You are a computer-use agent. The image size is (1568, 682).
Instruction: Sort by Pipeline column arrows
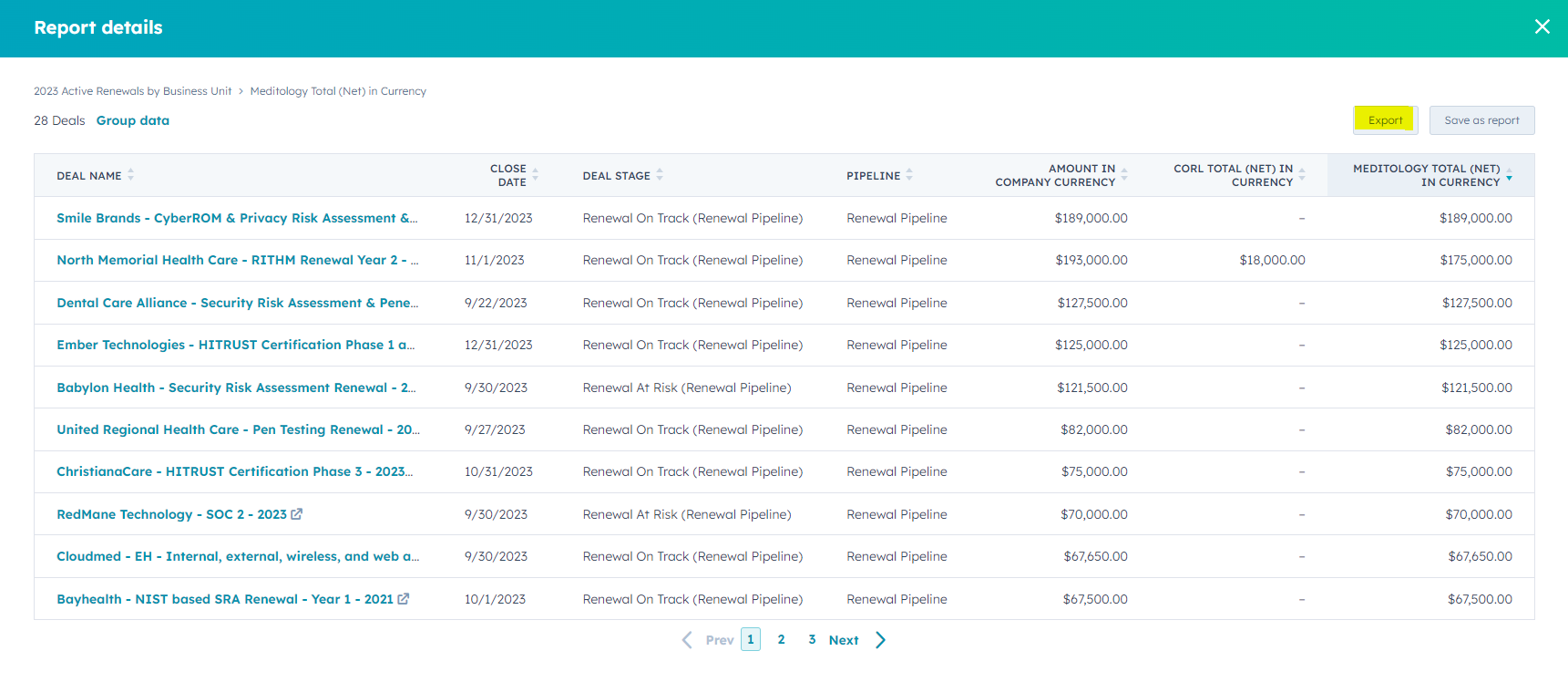coord(909,175)
